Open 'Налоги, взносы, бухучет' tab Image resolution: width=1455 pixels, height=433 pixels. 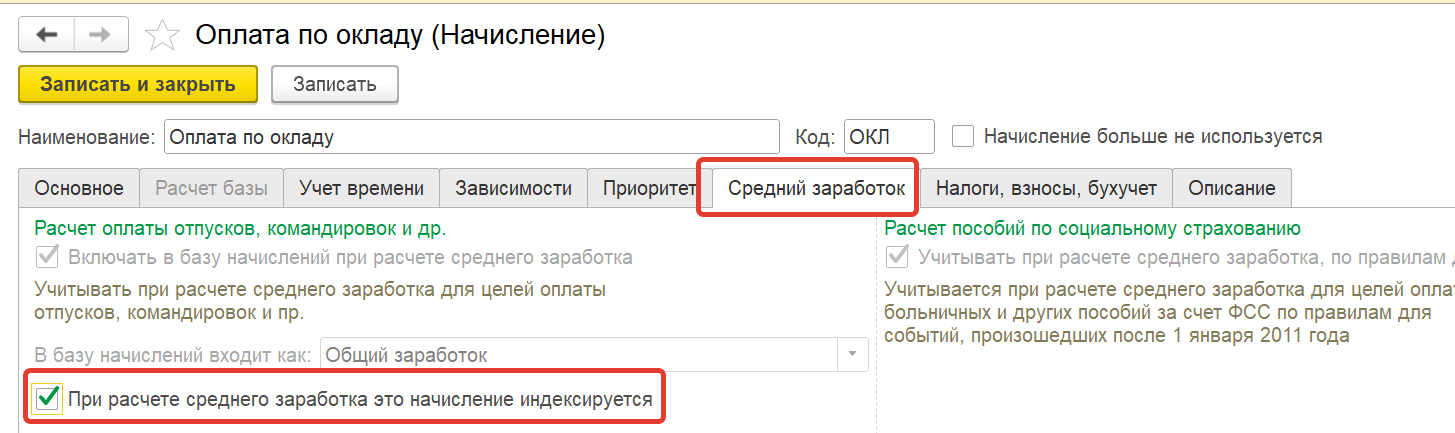[x=1046, y=188]
